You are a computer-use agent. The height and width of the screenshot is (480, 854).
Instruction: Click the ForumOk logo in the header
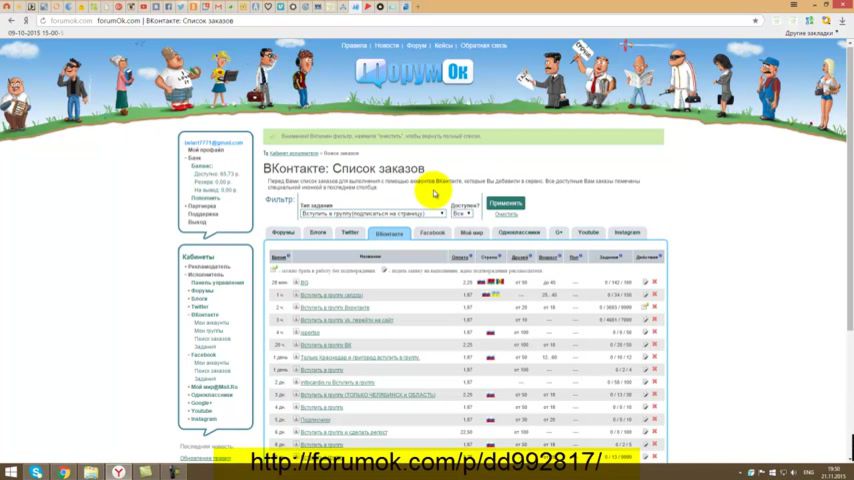[x=414, y=72]
